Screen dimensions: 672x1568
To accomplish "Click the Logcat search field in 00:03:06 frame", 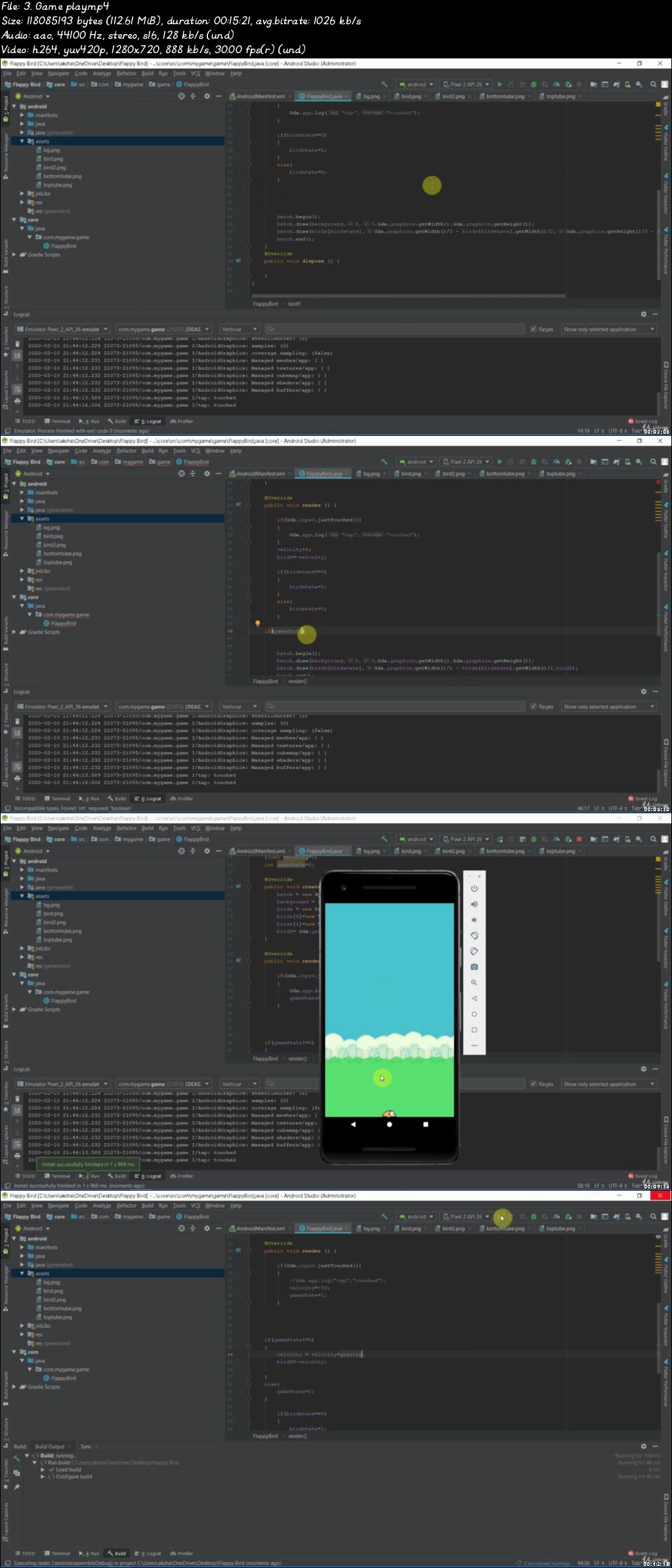I will tap(394, 329).
